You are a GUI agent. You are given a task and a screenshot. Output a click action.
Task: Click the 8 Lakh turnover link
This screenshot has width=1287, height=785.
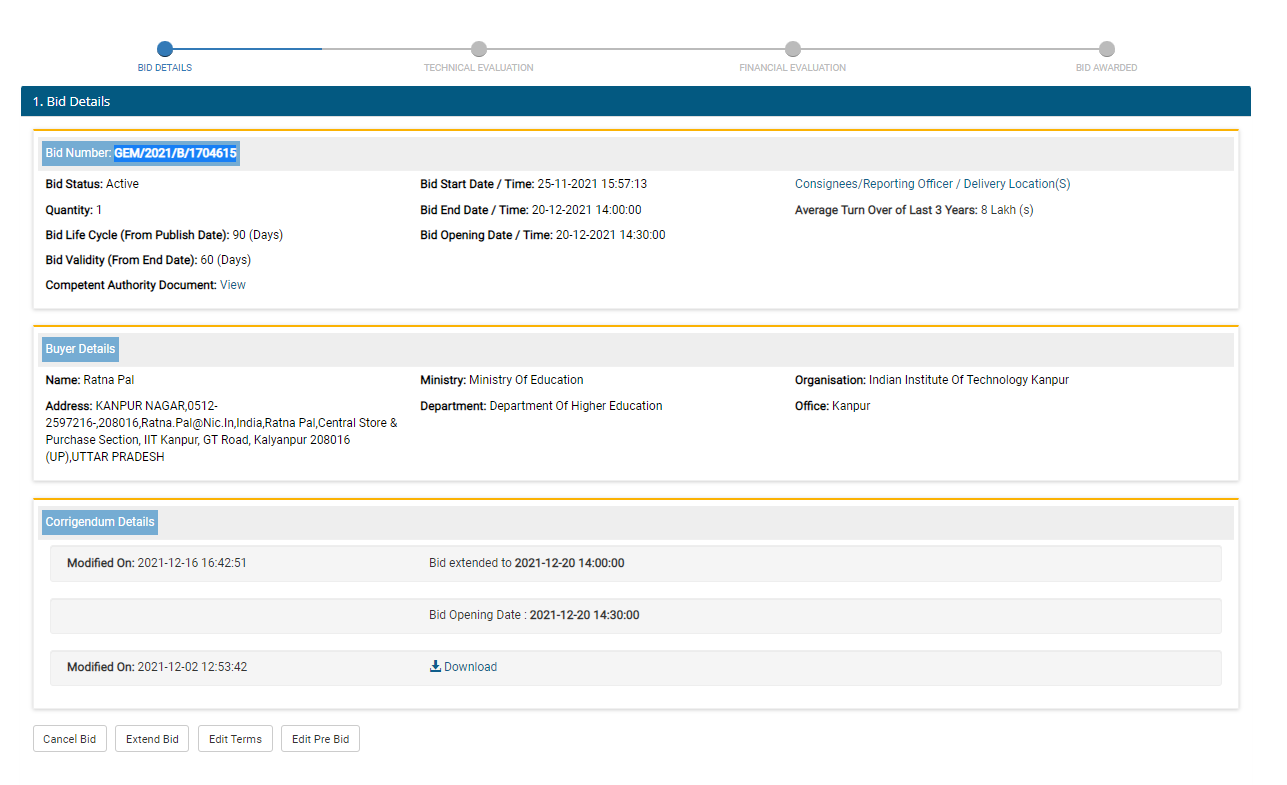tap(1006, 210)
